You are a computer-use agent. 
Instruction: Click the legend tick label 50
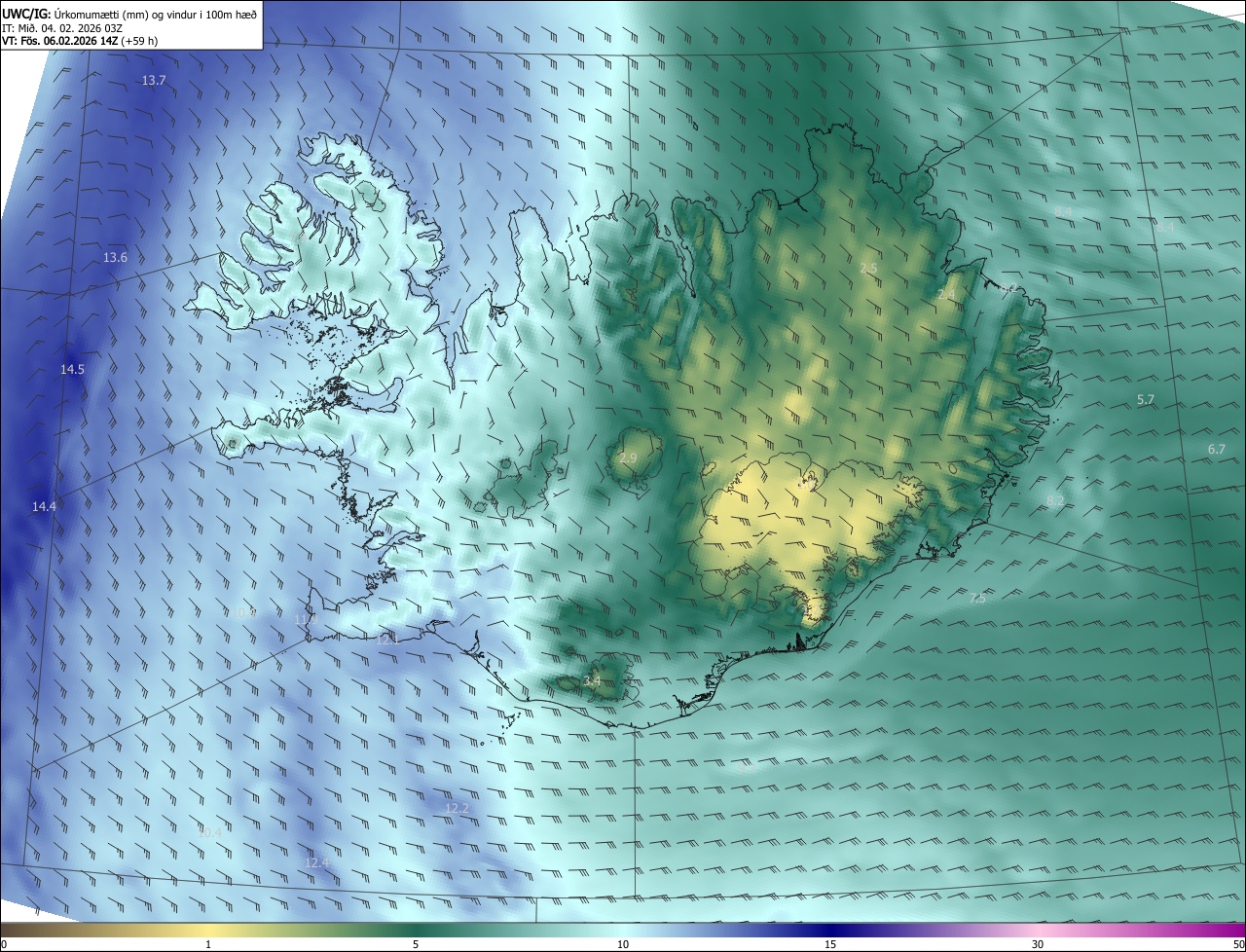(1237, 945)
